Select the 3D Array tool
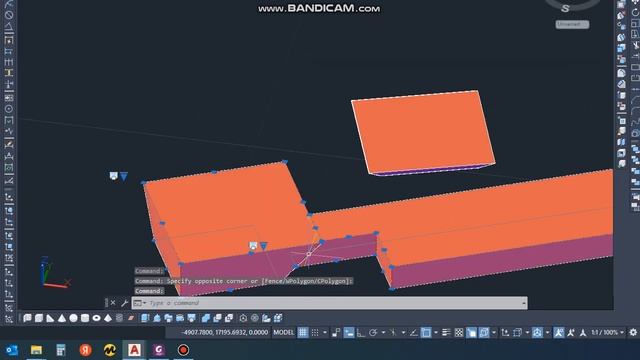Viewport: 640px width, 360px height. 278,318
